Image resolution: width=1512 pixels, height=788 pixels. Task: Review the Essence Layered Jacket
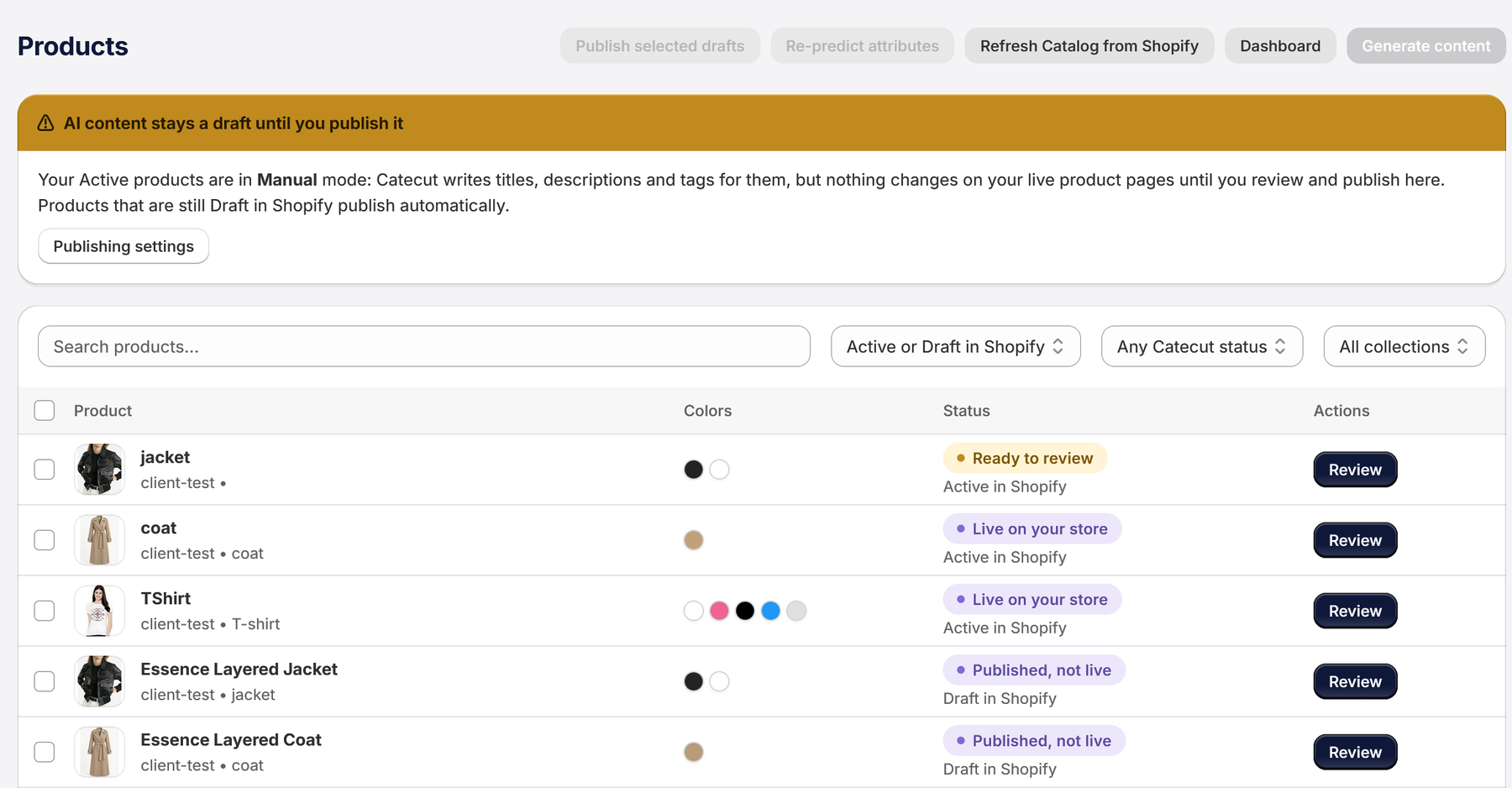tap(1355, 681)
